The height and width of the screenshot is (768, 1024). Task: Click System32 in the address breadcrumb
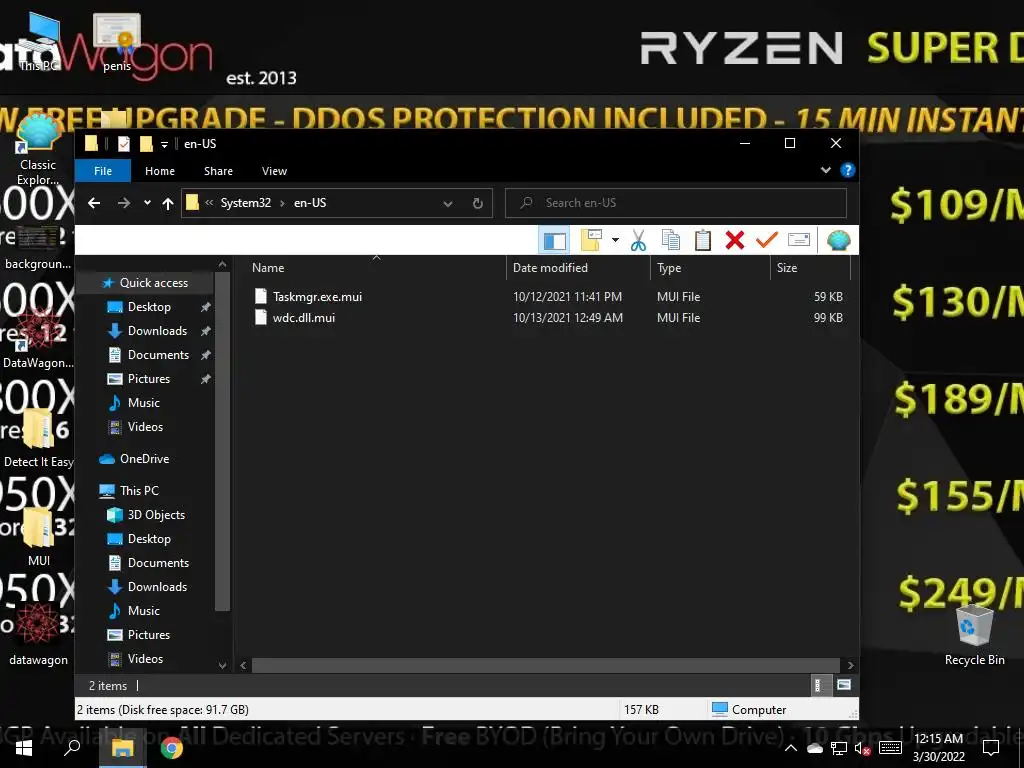coord(246,203)
